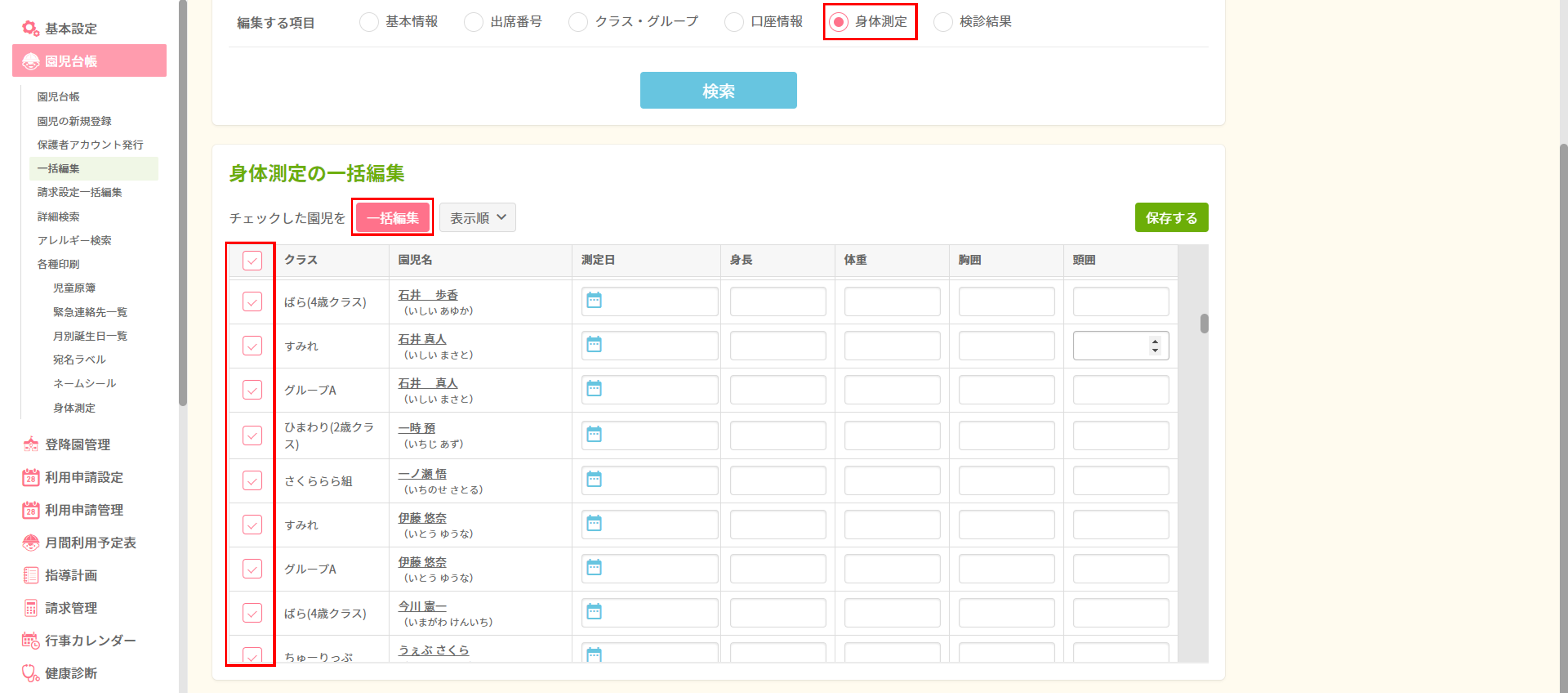Open calendar icon in うぇぶ さくら row
The image size is (1568, 693).
594,655
